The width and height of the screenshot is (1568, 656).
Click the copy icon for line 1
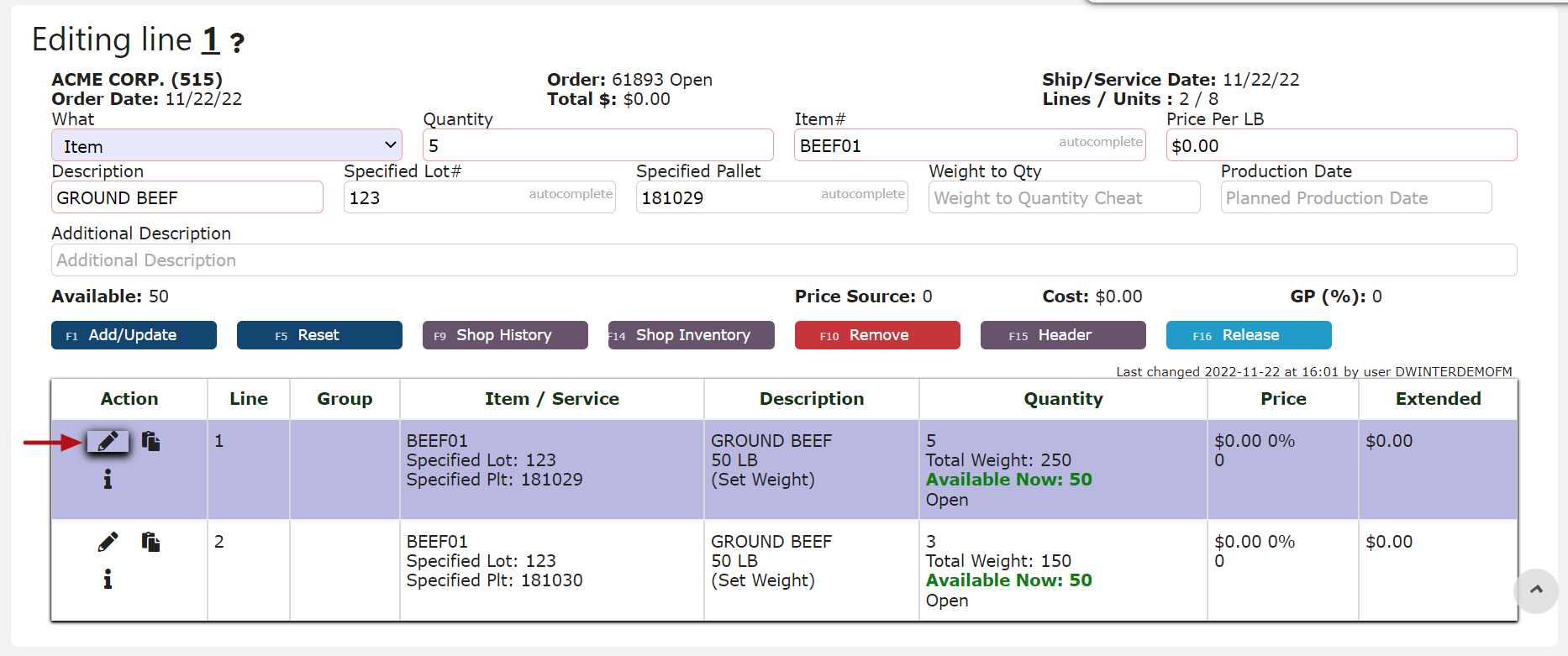(x=151, y=442)
